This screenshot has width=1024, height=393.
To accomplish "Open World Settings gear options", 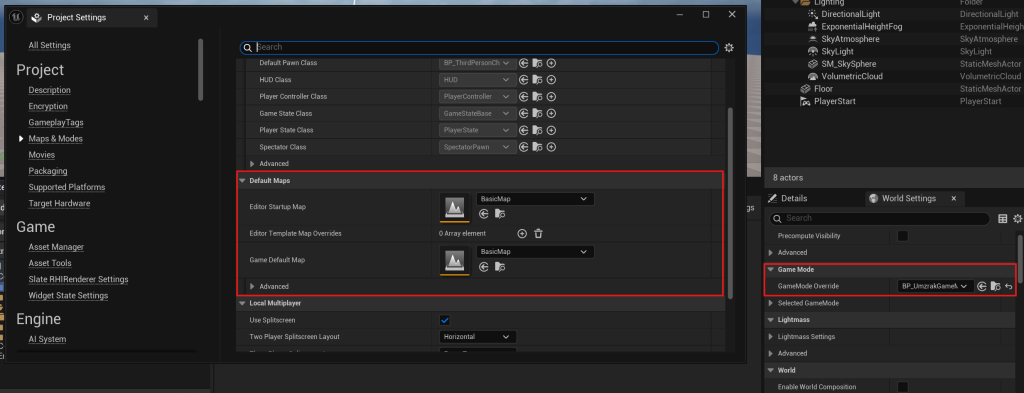I will [x=1017, y=219].
